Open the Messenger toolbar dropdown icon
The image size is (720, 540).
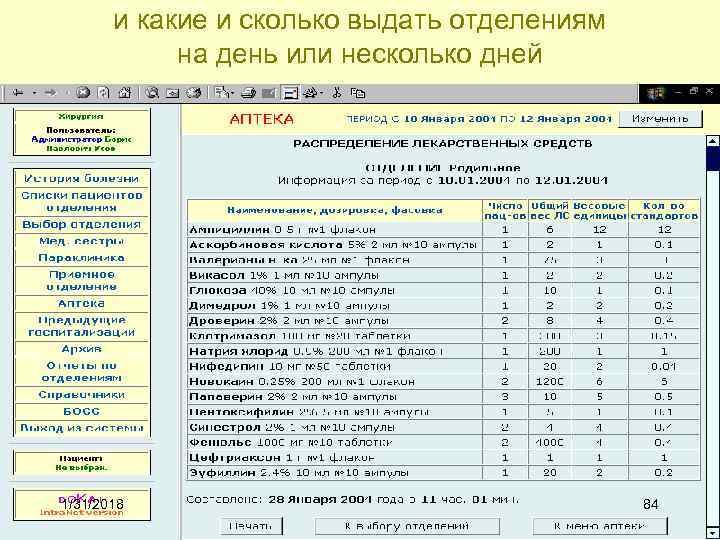point(313,93)
